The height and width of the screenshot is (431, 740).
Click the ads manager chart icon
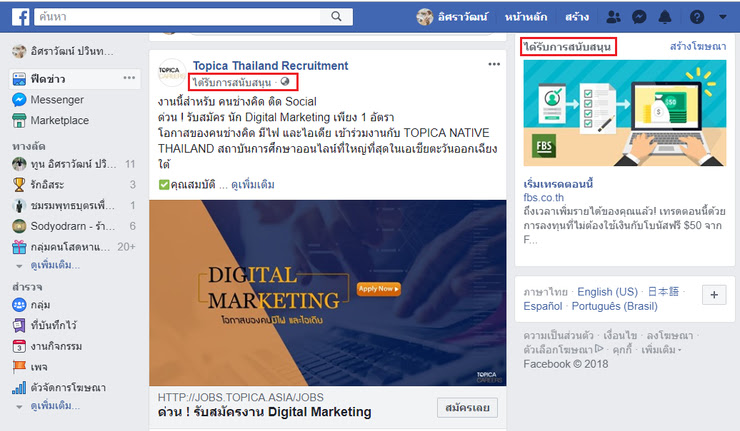[x=19, y=388]
